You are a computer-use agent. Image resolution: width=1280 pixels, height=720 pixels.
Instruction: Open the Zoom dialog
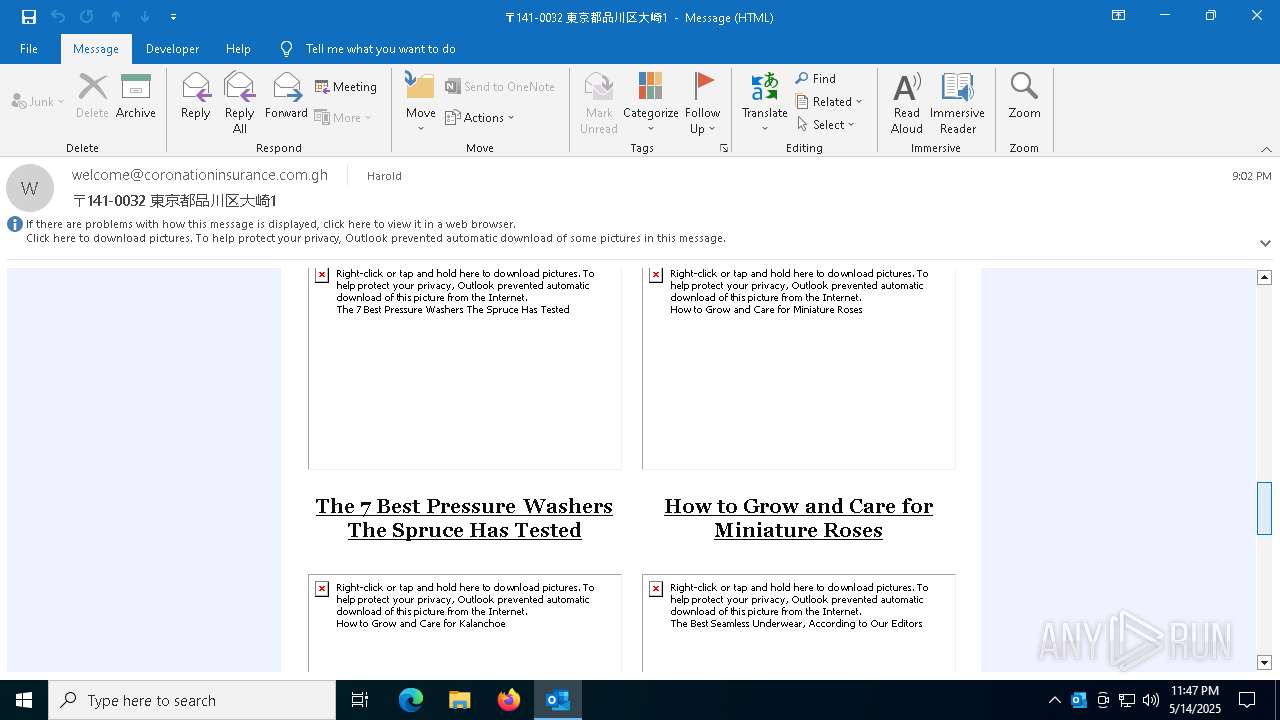tap(1024, 96)
